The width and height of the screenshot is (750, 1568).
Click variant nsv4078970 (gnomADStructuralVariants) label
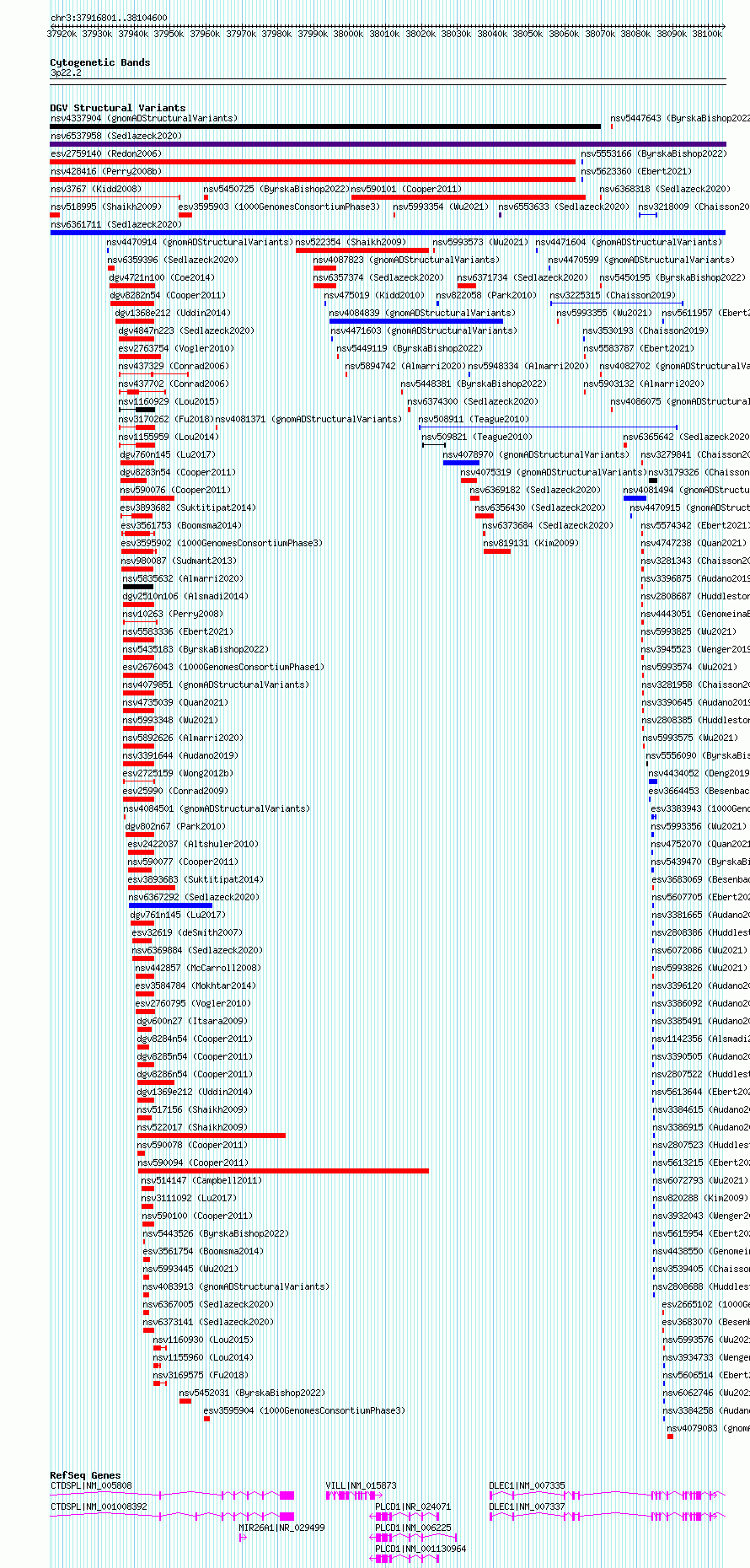click(x=536, y=454)
